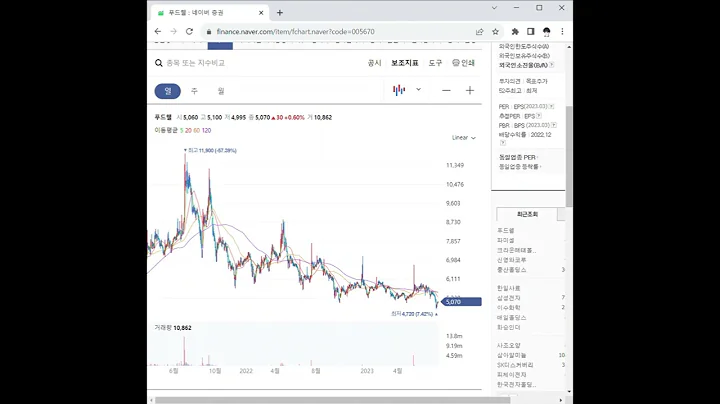Go forward in browser history
720x404 pixels.
173,32
